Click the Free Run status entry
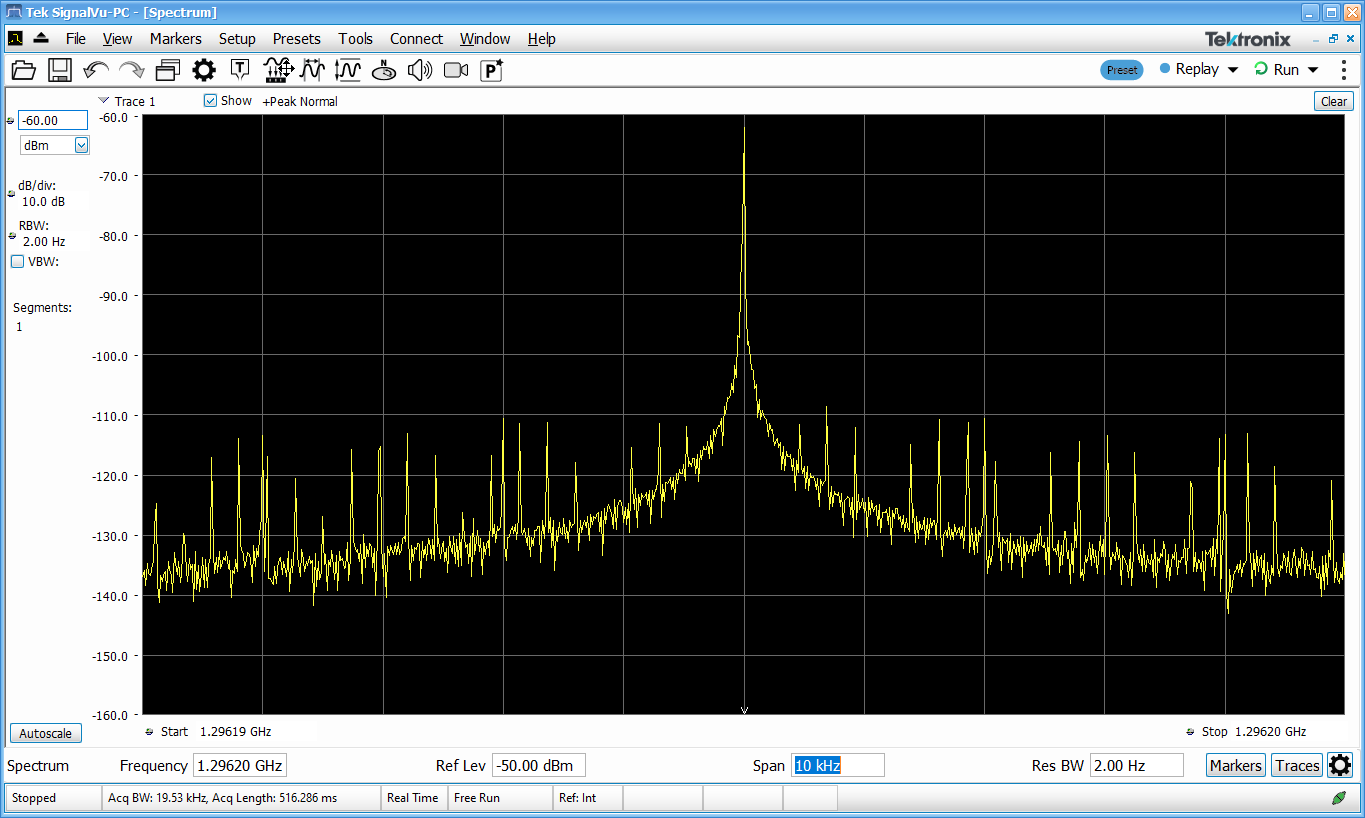Viewport: 1365px width, 818px height. pos(476,798)
